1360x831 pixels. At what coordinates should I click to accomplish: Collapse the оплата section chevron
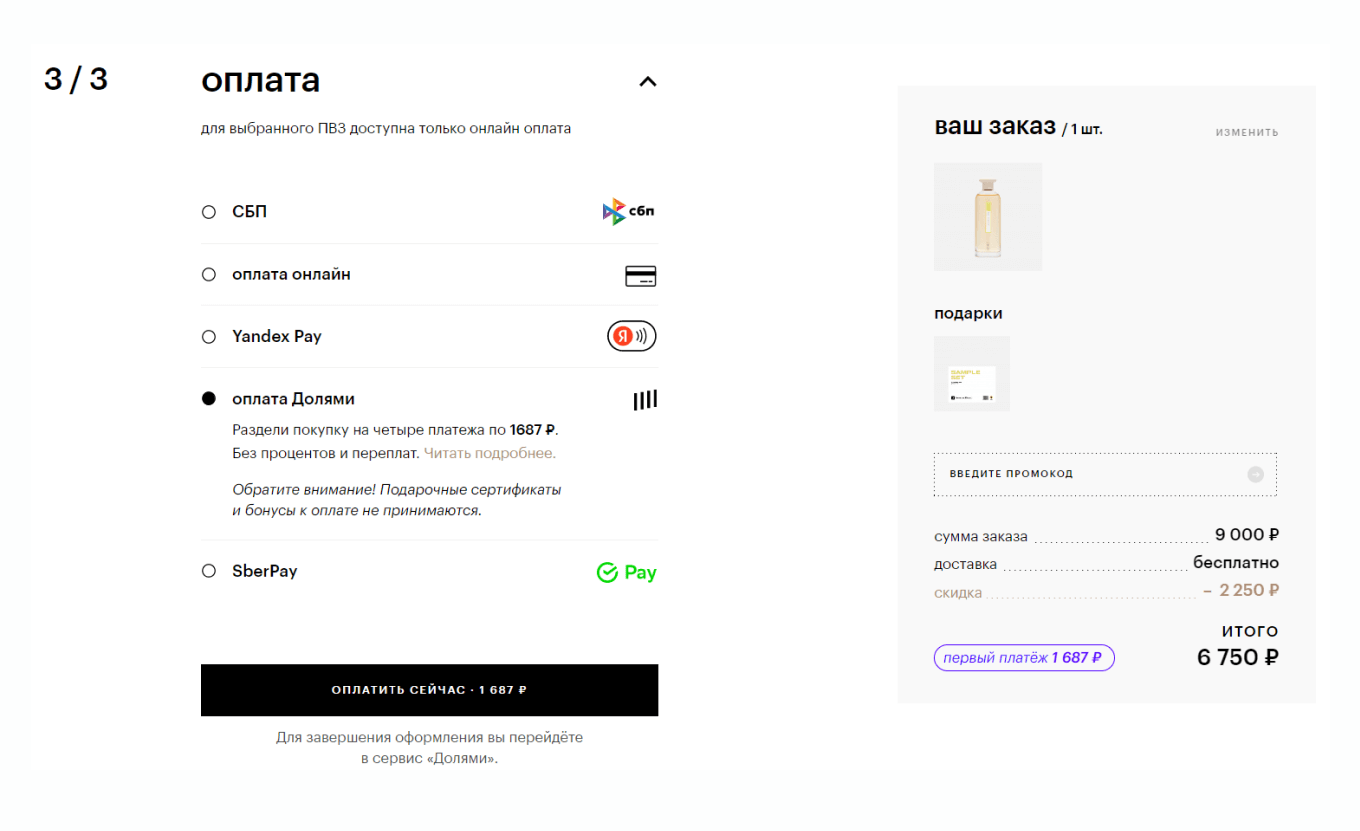648,82
